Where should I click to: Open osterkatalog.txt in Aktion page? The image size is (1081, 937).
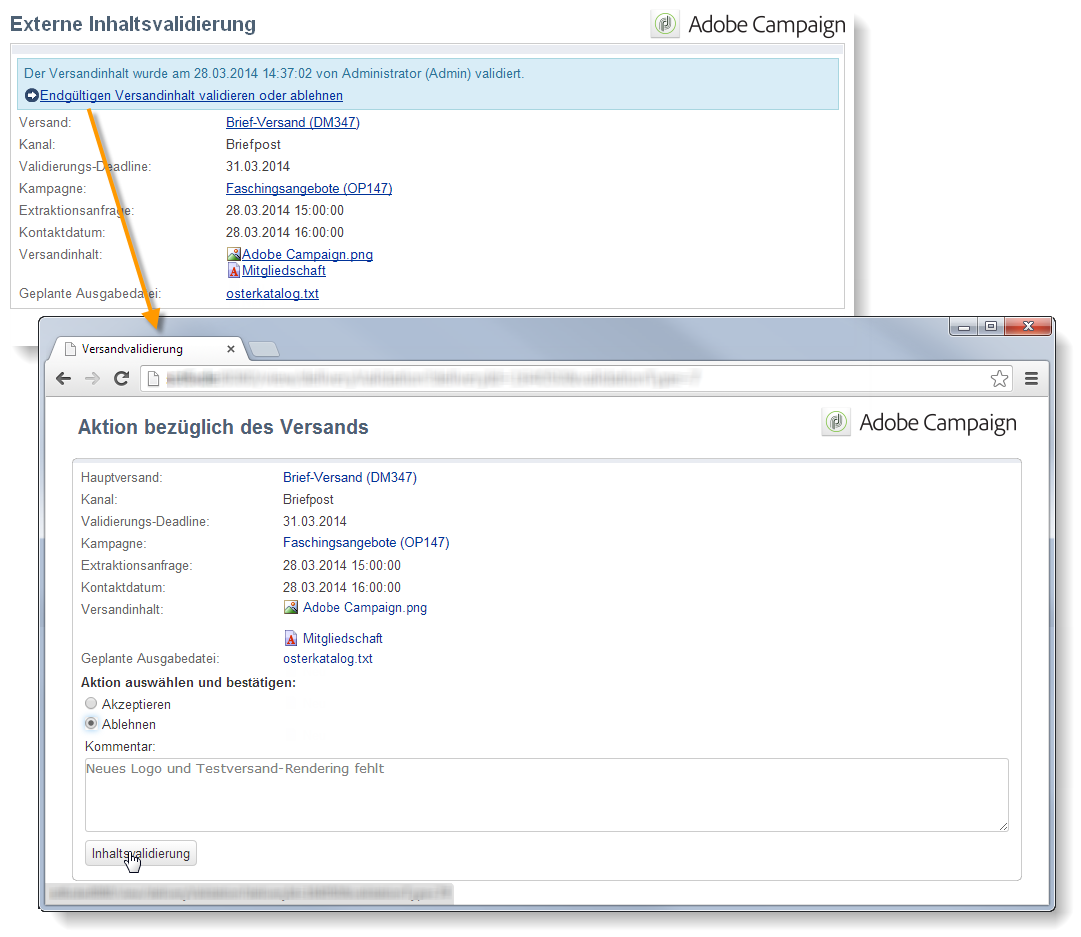pos(328,658)
